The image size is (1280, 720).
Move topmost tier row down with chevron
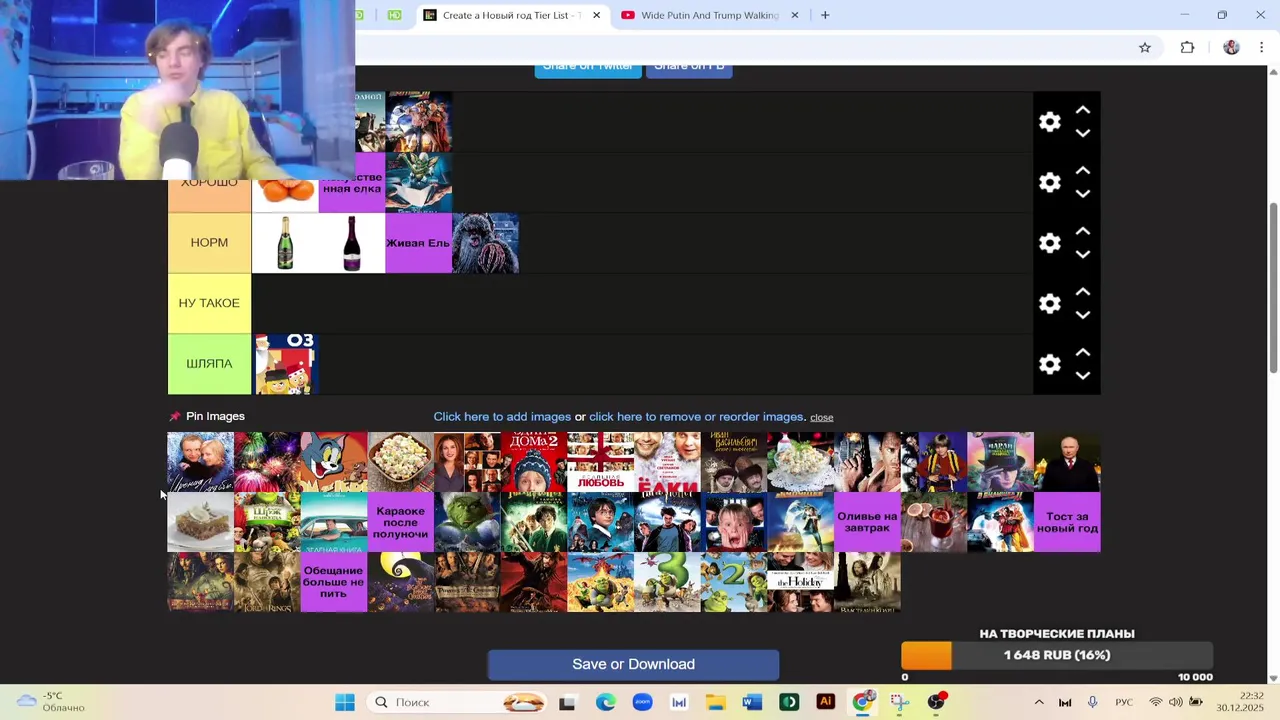click(1082, 133)
